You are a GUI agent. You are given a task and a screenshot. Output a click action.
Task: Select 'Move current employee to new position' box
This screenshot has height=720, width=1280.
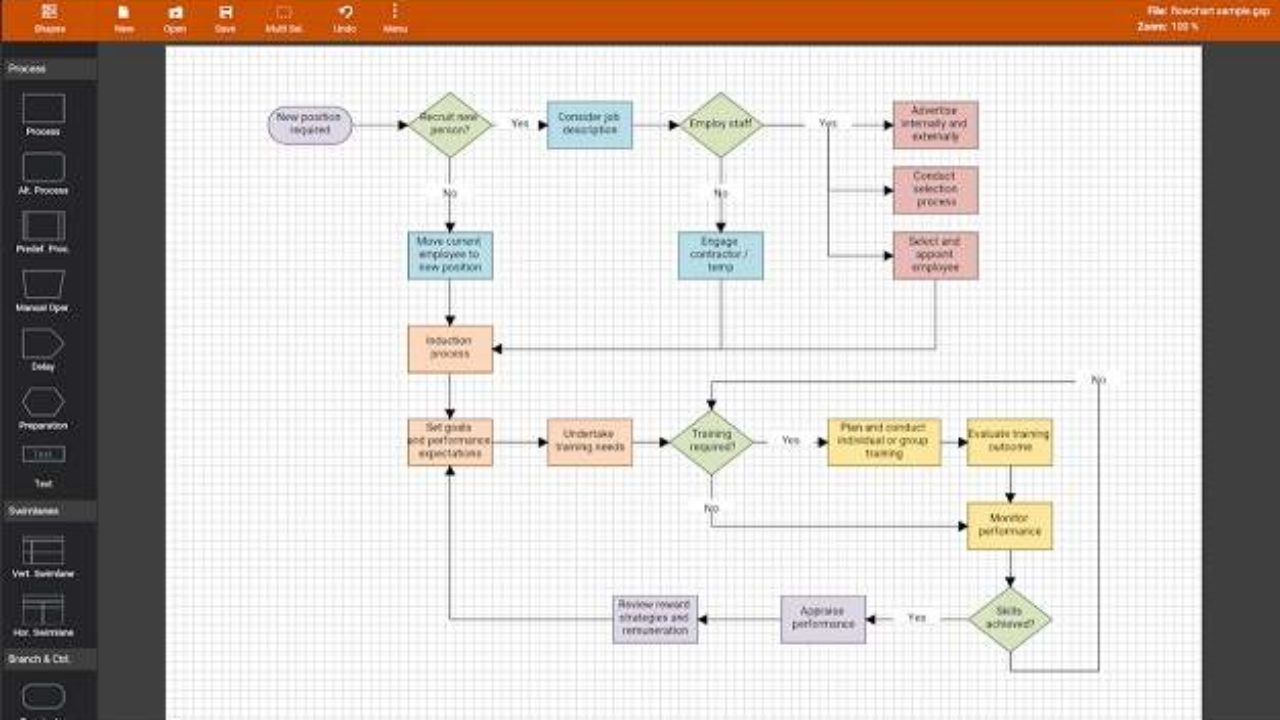pyautogui.click(x=450, y=255)
